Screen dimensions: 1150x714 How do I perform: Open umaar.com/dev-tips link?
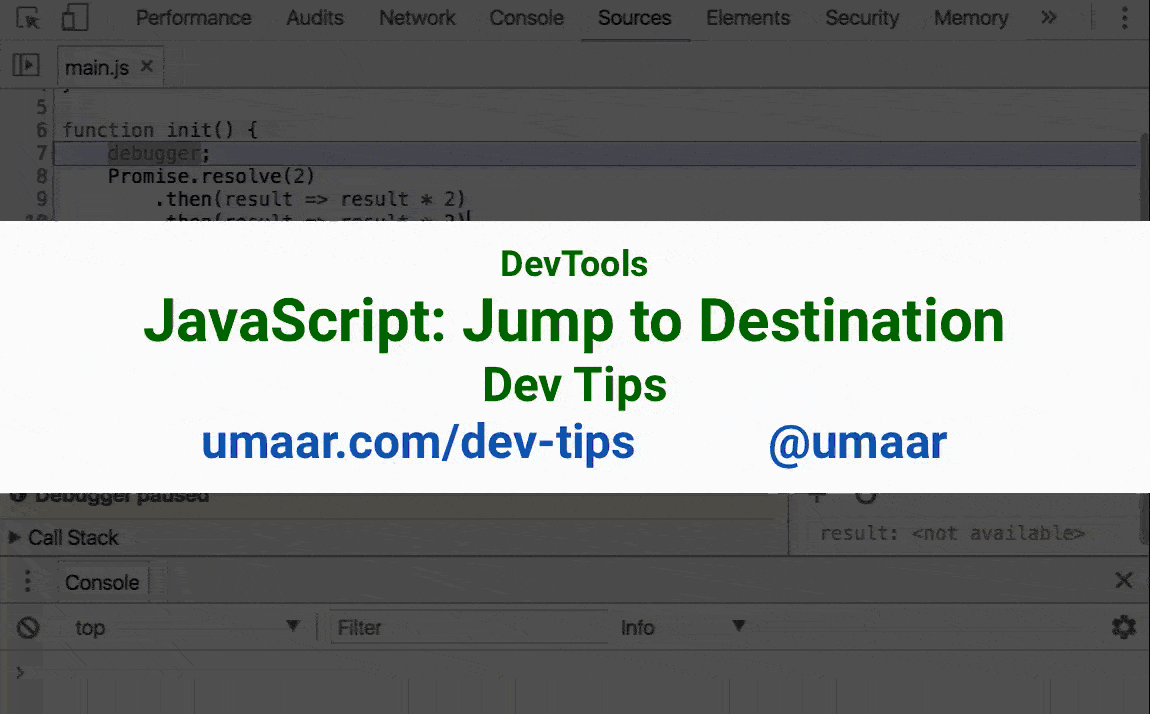(418, 443)
